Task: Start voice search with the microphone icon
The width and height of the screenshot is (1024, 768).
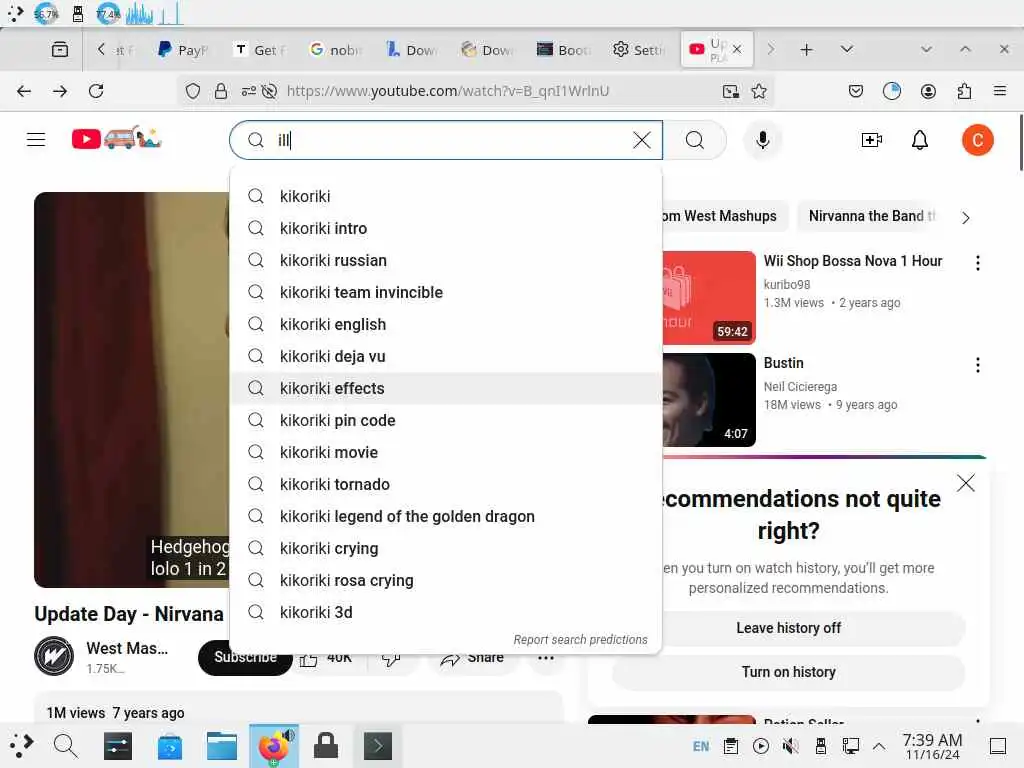Action: [x=762, y=140]
